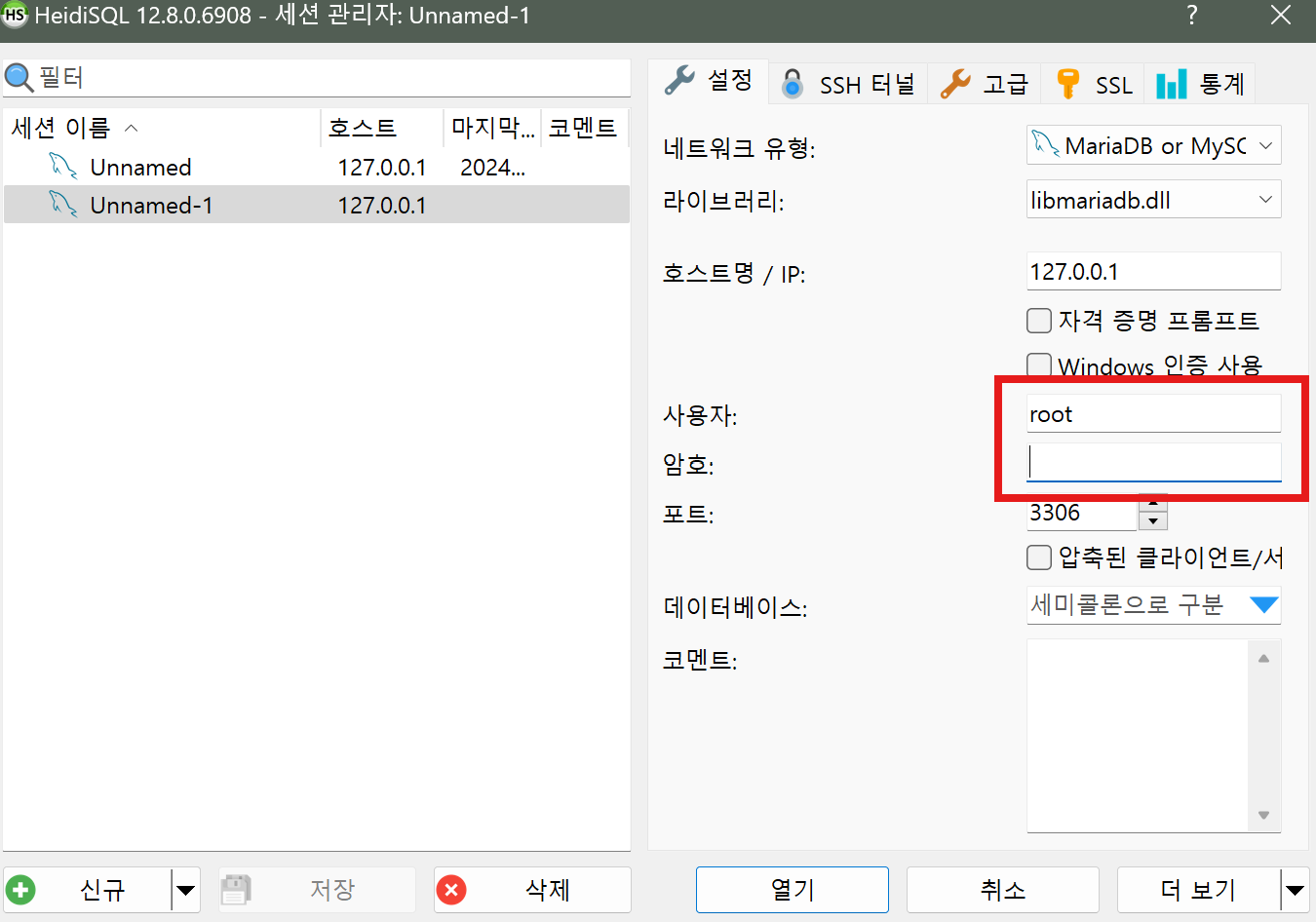Click the bar chart icon on 통계 tab
The height and width of the screenshot is (922, 1316).
pos(1172,84)
